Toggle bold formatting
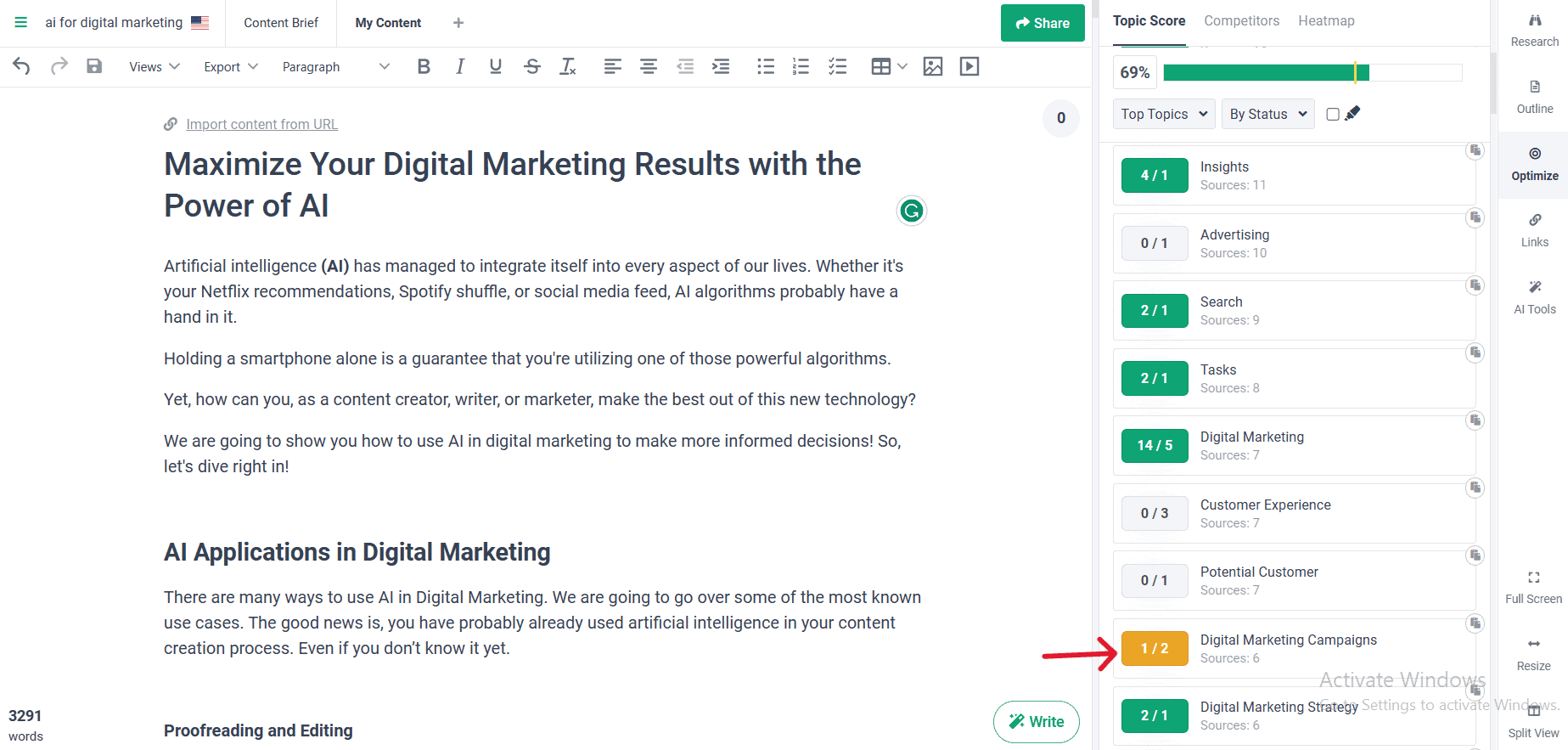This screenshot has height=750, width=1568. tap(424, 66)
